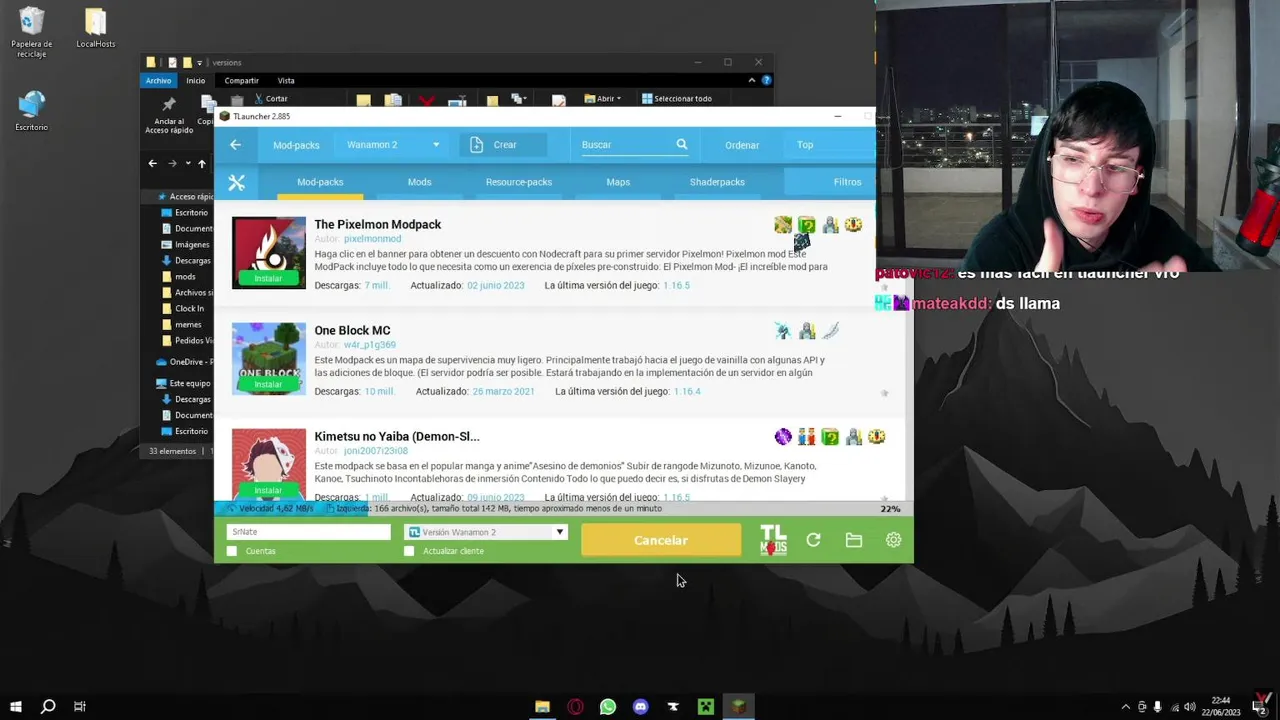Open the Archivo menu in Explorer
This screenshot has width=1280, height=720.
tap(158, 80)
